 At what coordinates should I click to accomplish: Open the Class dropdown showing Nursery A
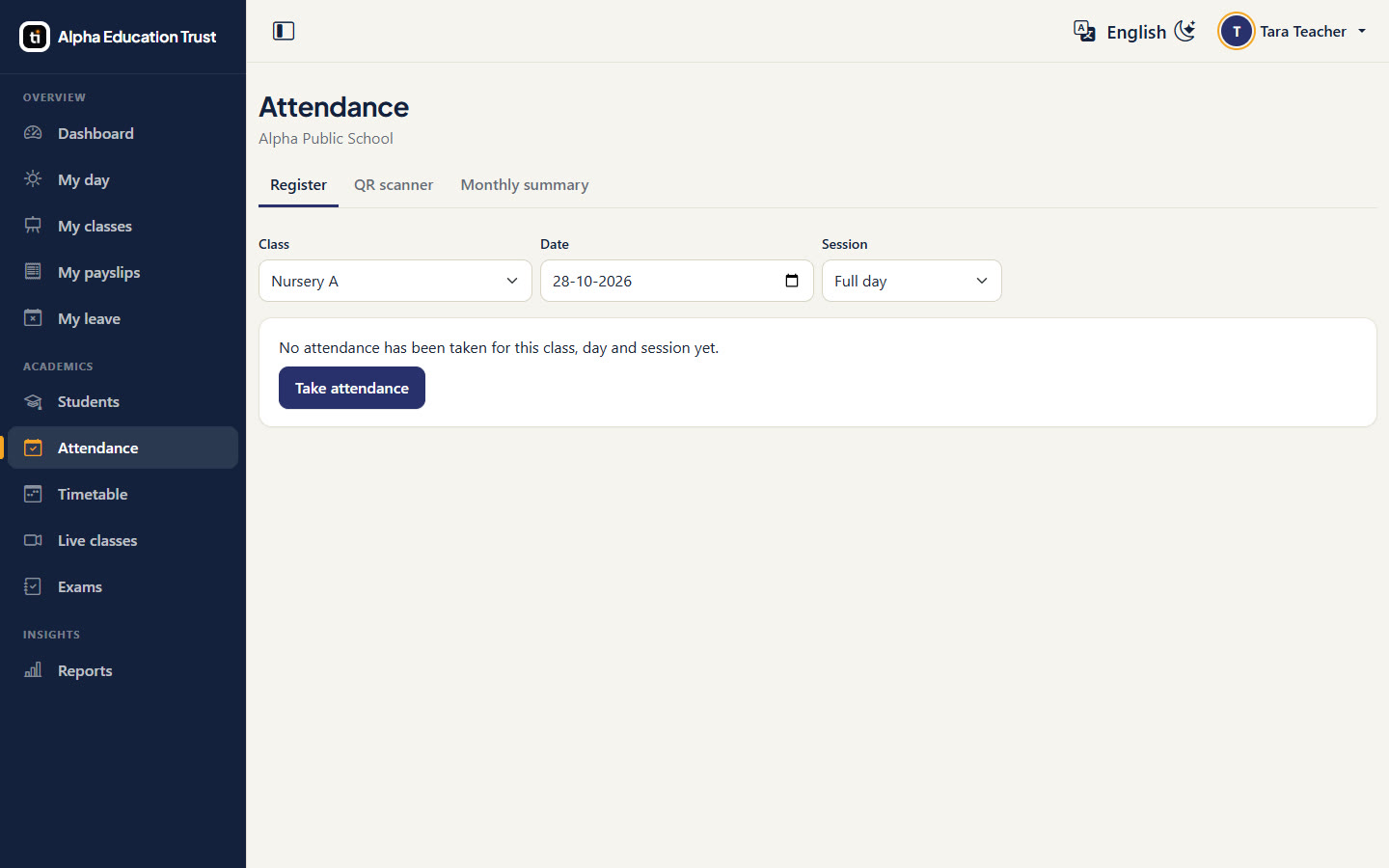point(395,281)
